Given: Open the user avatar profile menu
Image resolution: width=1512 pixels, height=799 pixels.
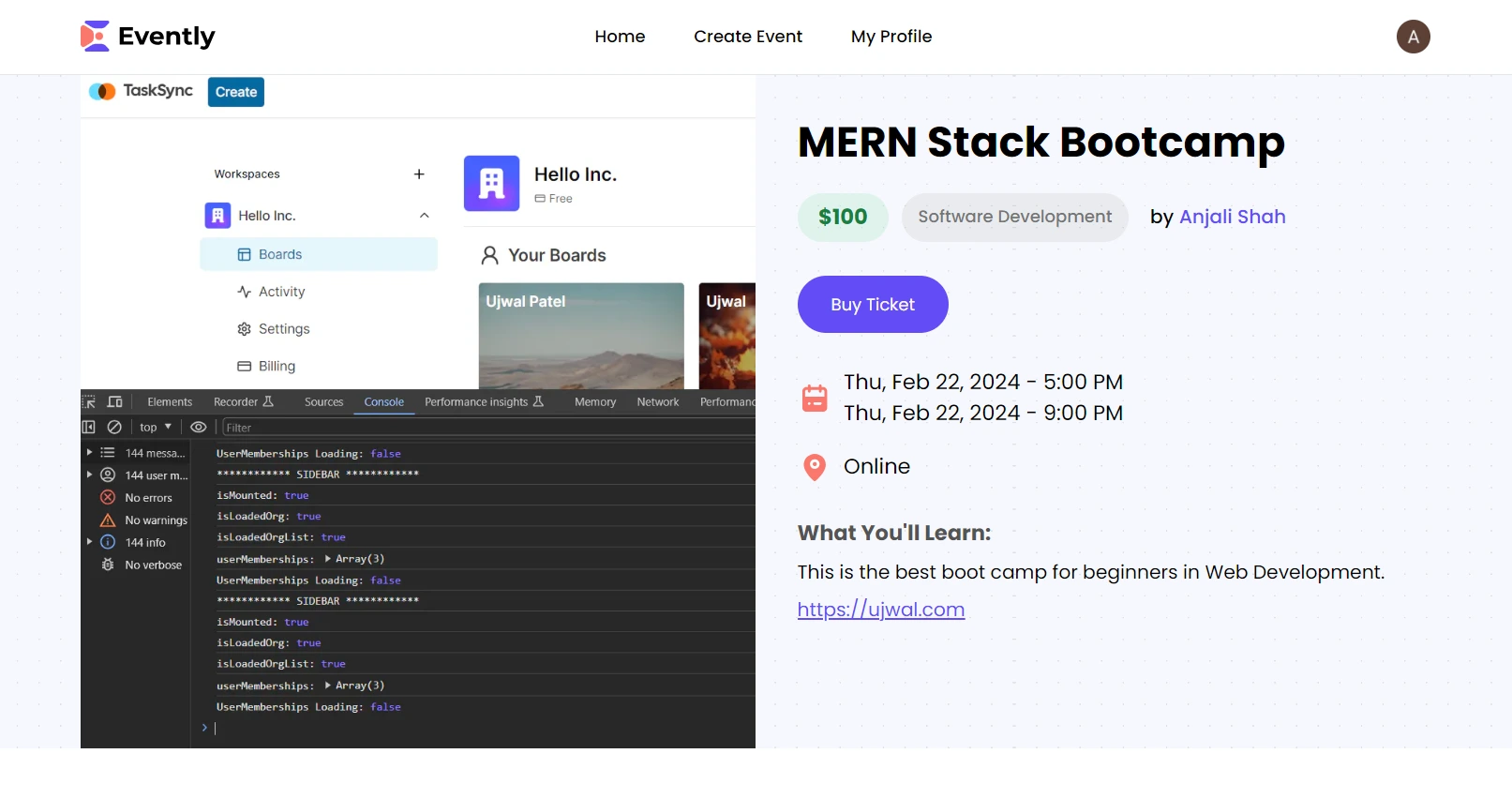Looking at the screenshot, I should 1413,37.
